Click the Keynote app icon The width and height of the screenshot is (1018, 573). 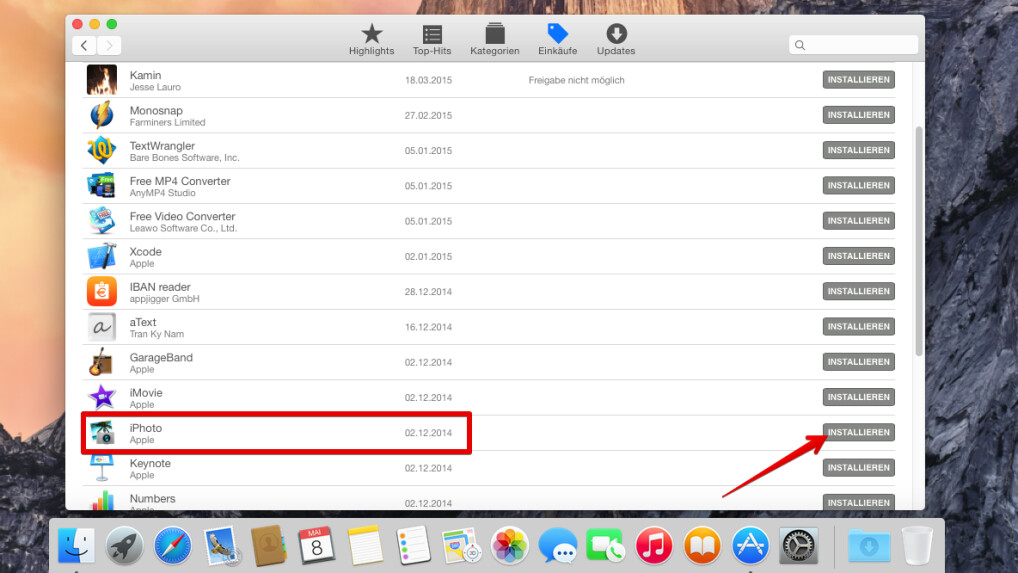(x=102, y=468)
